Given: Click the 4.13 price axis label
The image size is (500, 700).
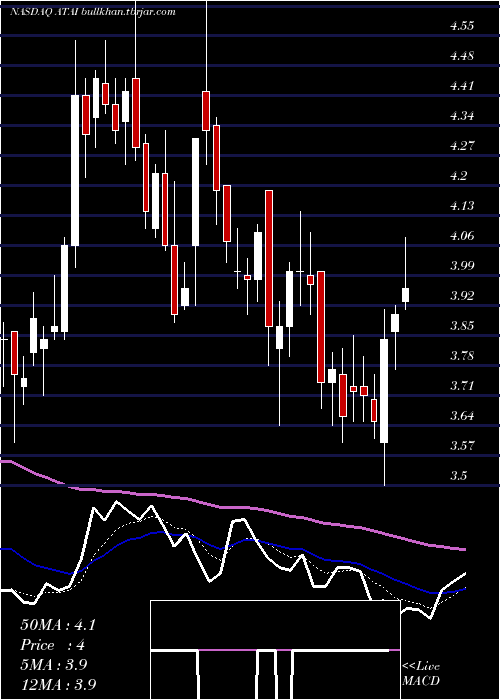Looking at the screenshot, I should point(461,206).
